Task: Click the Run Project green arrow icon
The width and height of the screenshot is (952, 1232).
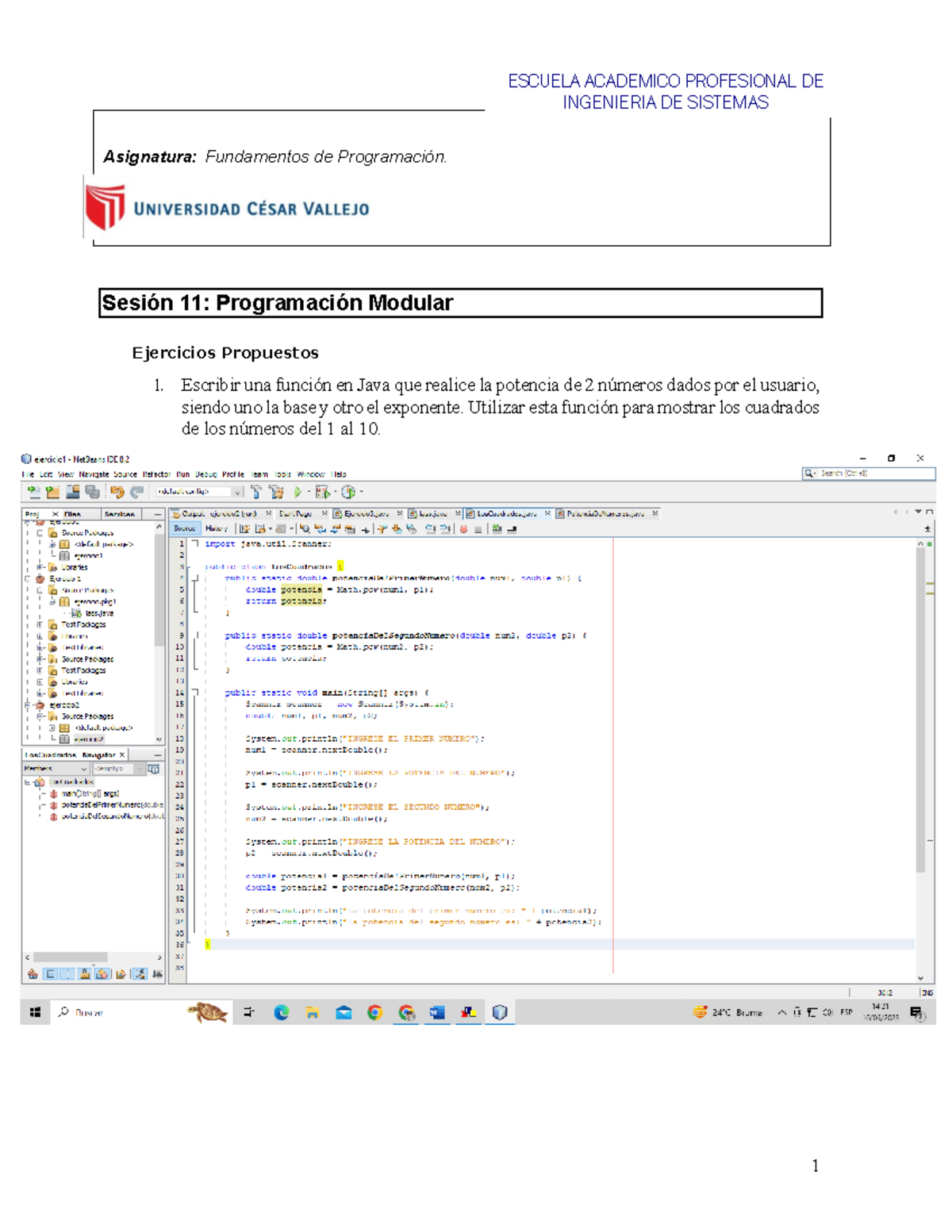Action: pos(296,493)
